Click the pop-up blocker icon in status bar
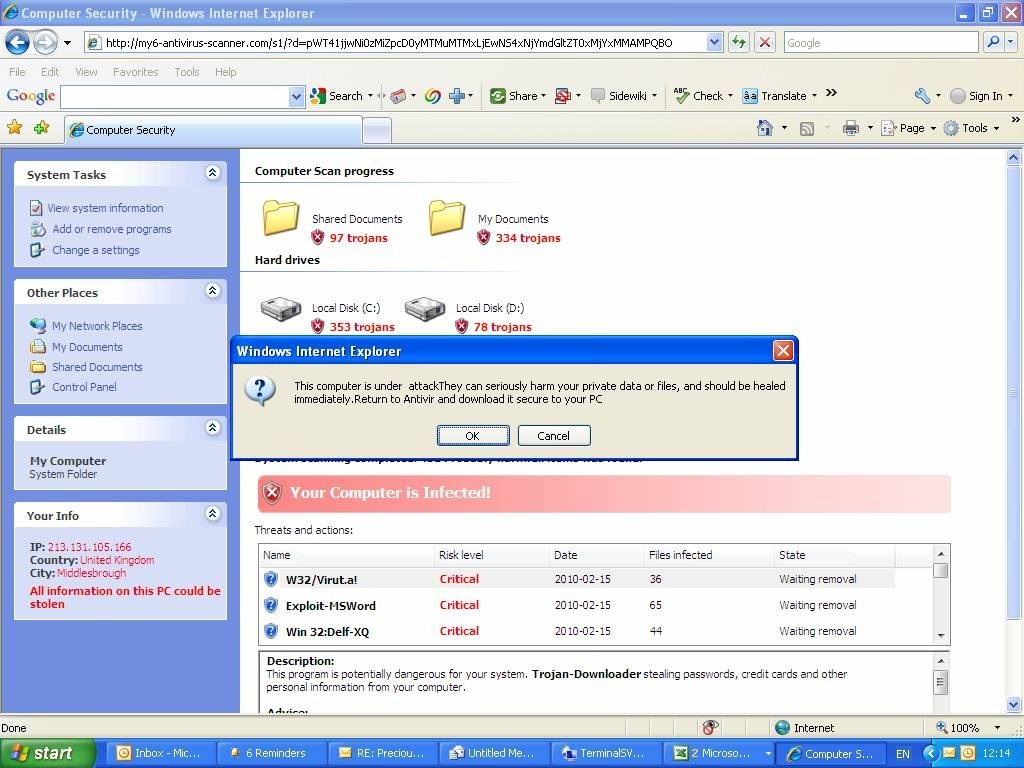The image size is (1024, 768). pyautogui.click(x=710, y=728)
